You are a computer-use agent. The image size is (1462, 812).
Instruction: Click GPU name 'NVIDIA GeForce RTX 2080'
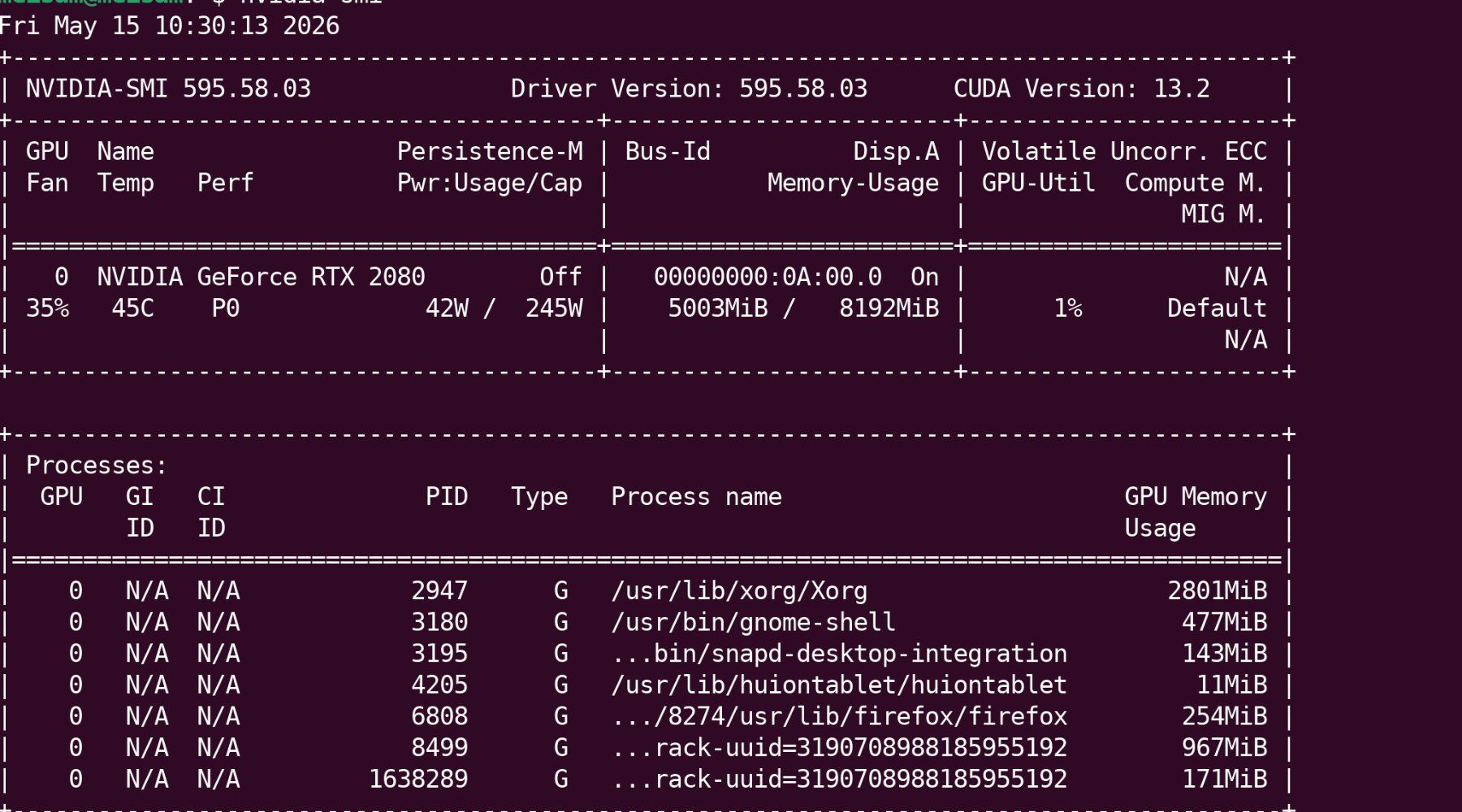[x=262, y=278]
